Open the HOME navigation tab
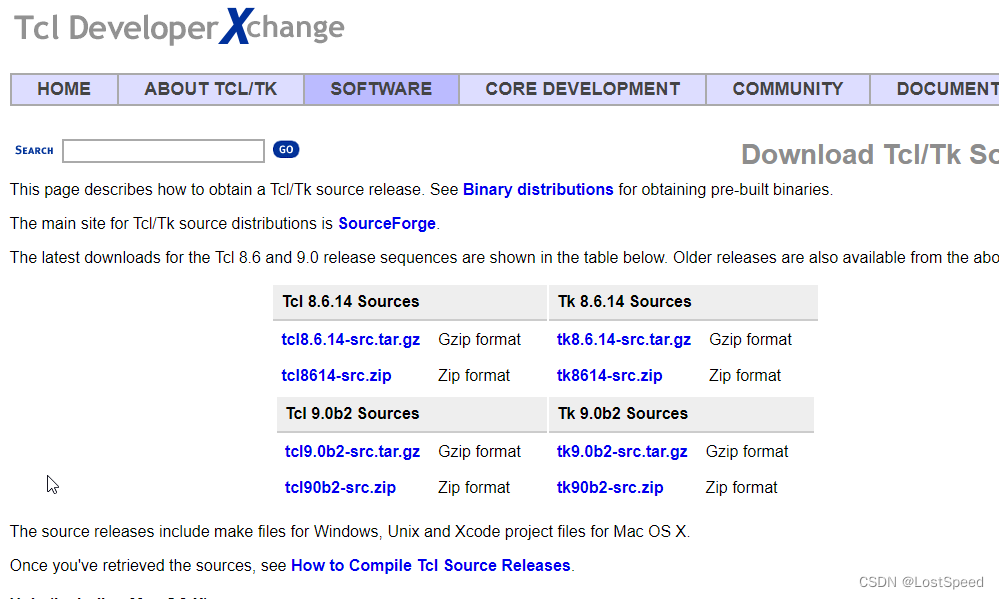The image size is (999, 599). 63,89
